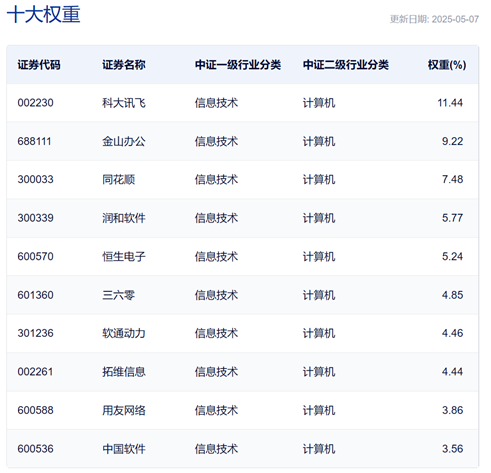Open the 软通动力 entry
Image resolution: width=491 pixels, height=473 pixels.
(124, 333)
